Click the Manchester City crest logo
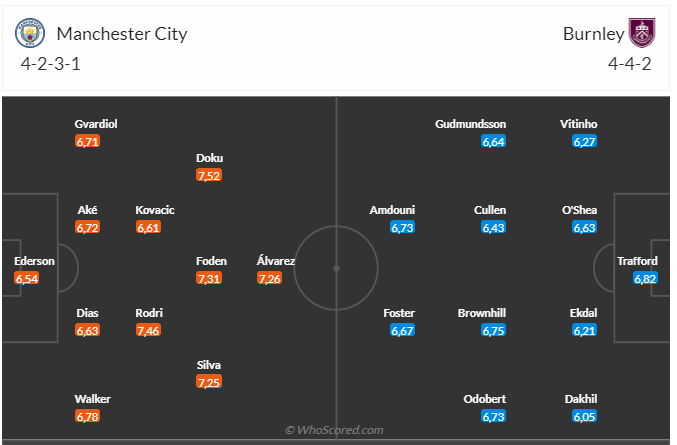The width and height of the screenshot is (677, 445). pyautogui.click(x=30, y=33)
